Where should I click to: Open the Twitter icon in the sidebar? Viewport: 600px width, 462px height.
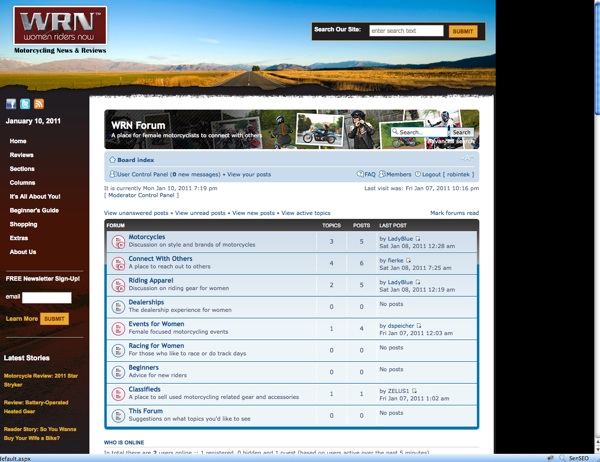25,104
